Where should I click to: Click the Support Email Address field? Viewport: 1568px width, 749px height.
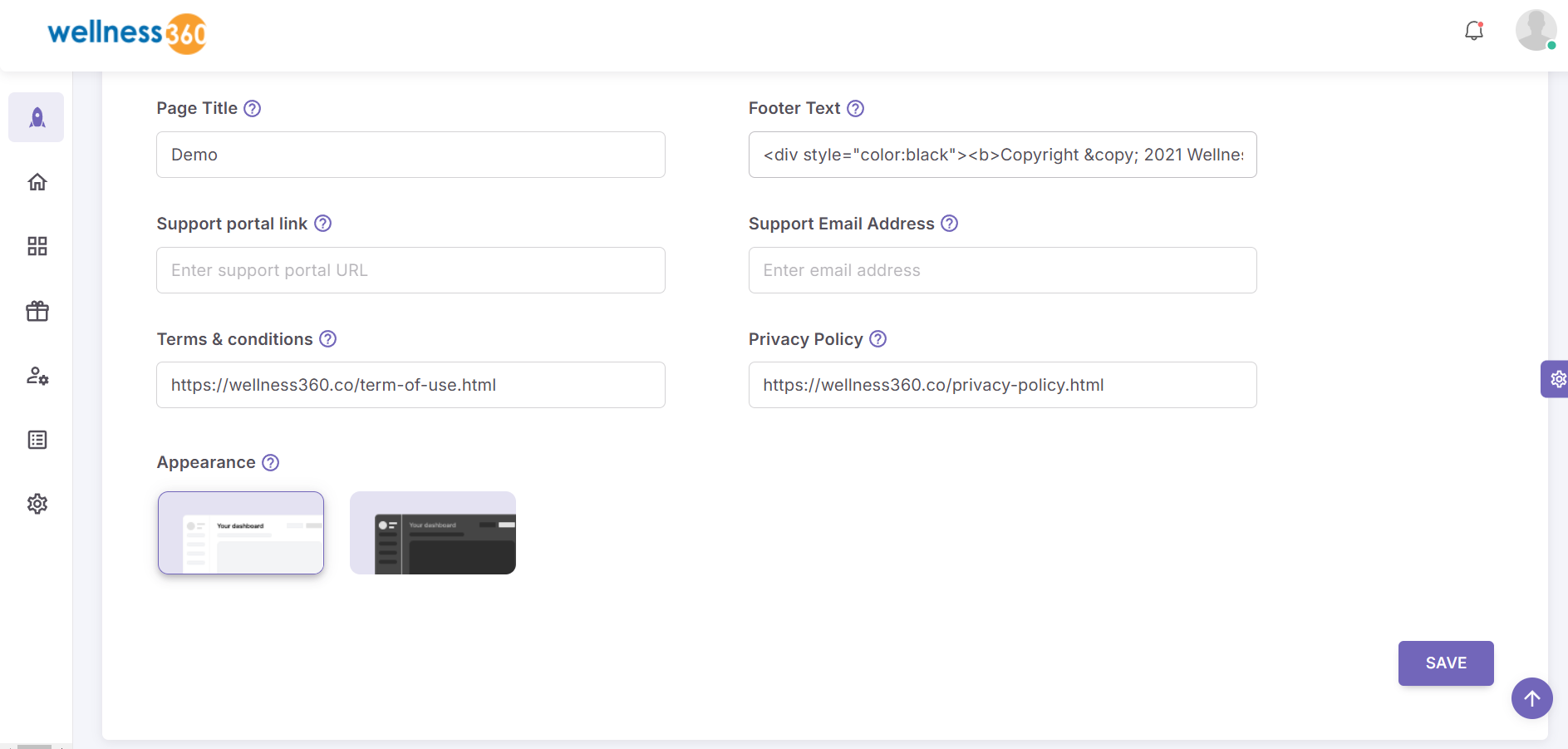pyautogui.click(x=1002, y=270)
